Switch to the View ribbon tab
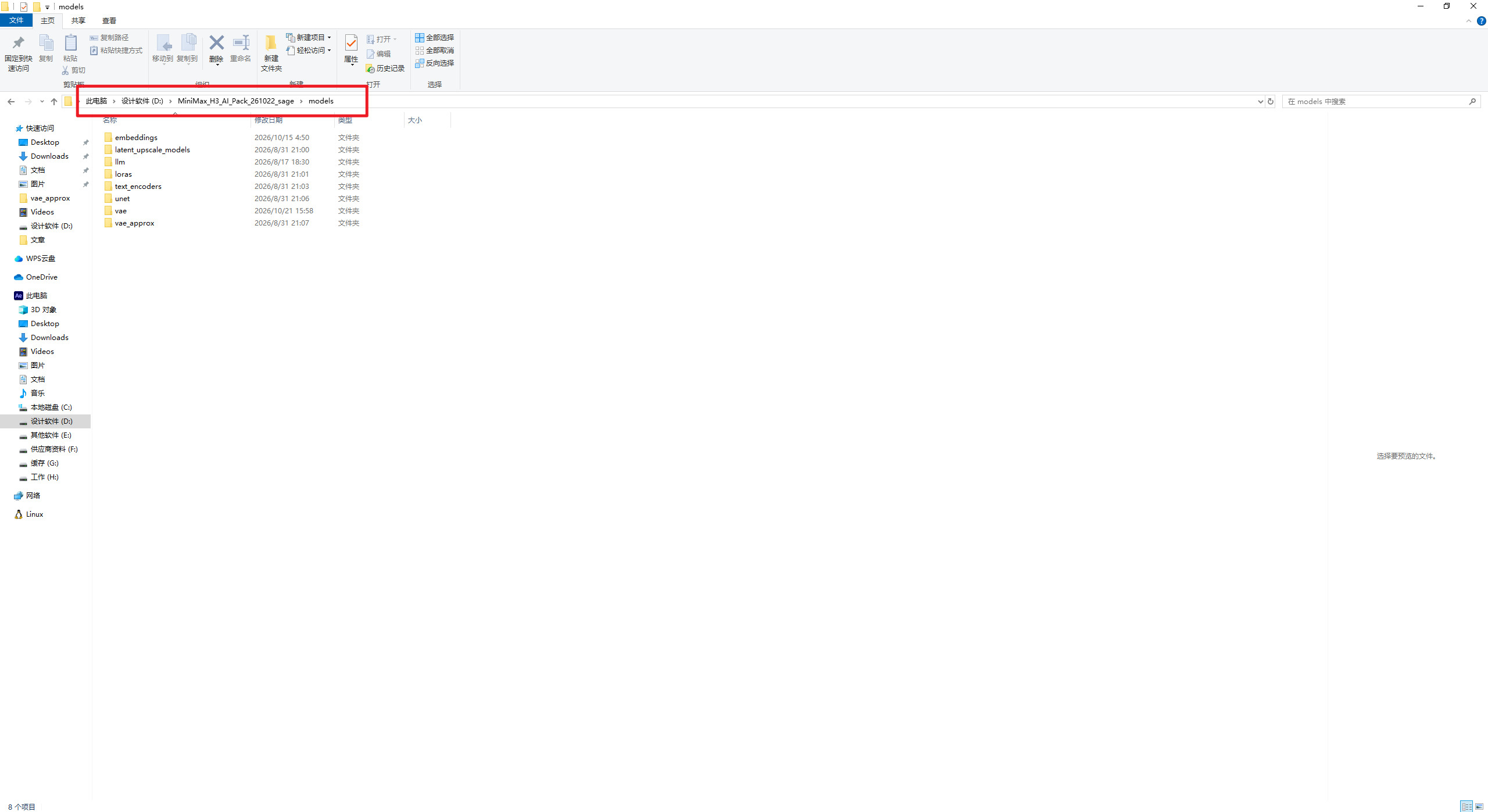 (109, 20)
